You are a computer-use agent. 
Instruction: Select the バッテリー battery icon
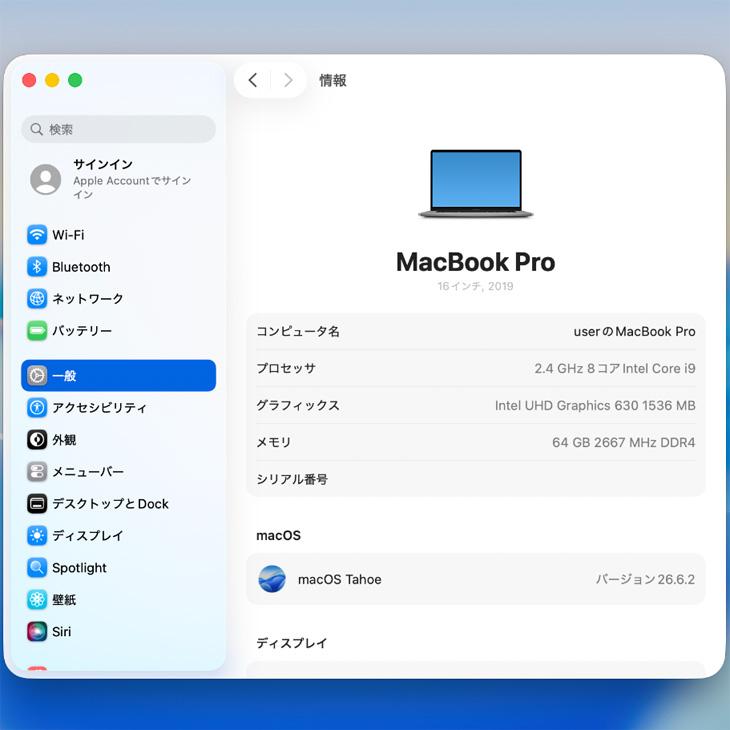coord(37,331)
